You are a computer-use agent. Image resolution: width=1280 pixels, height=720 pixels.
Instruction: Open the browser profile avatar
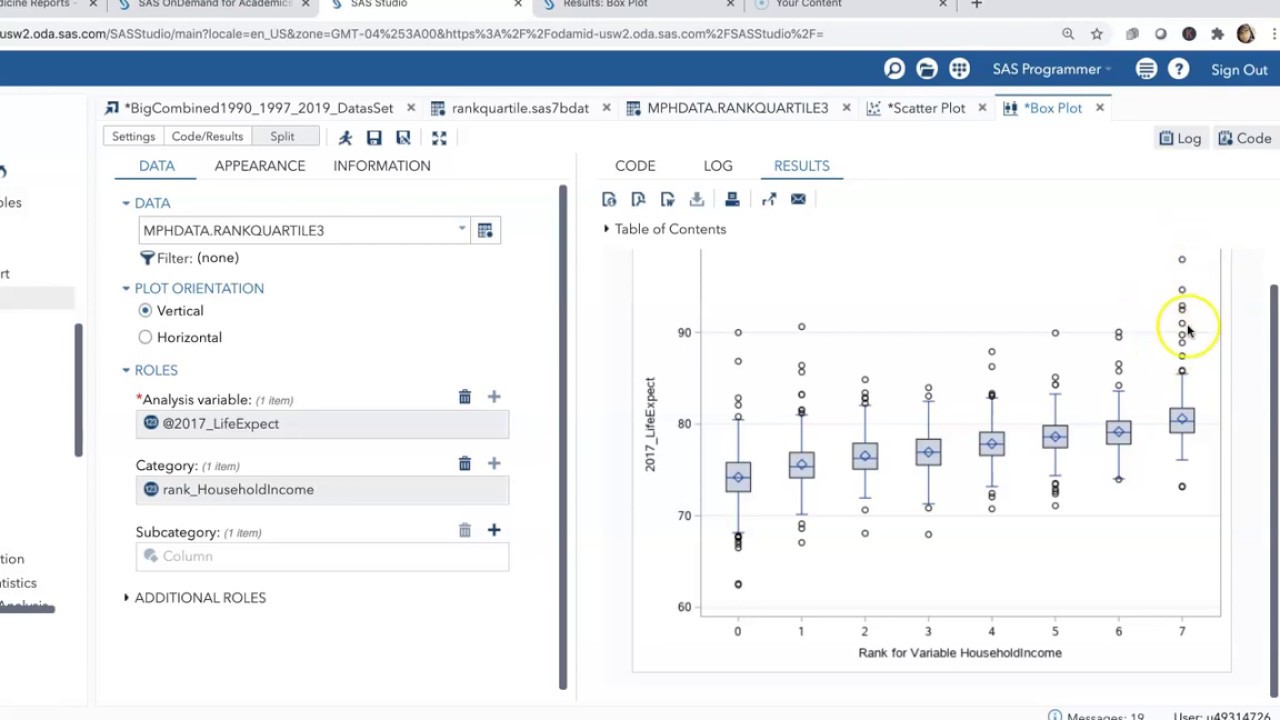pyautogui.click(x=1245, y=34)
